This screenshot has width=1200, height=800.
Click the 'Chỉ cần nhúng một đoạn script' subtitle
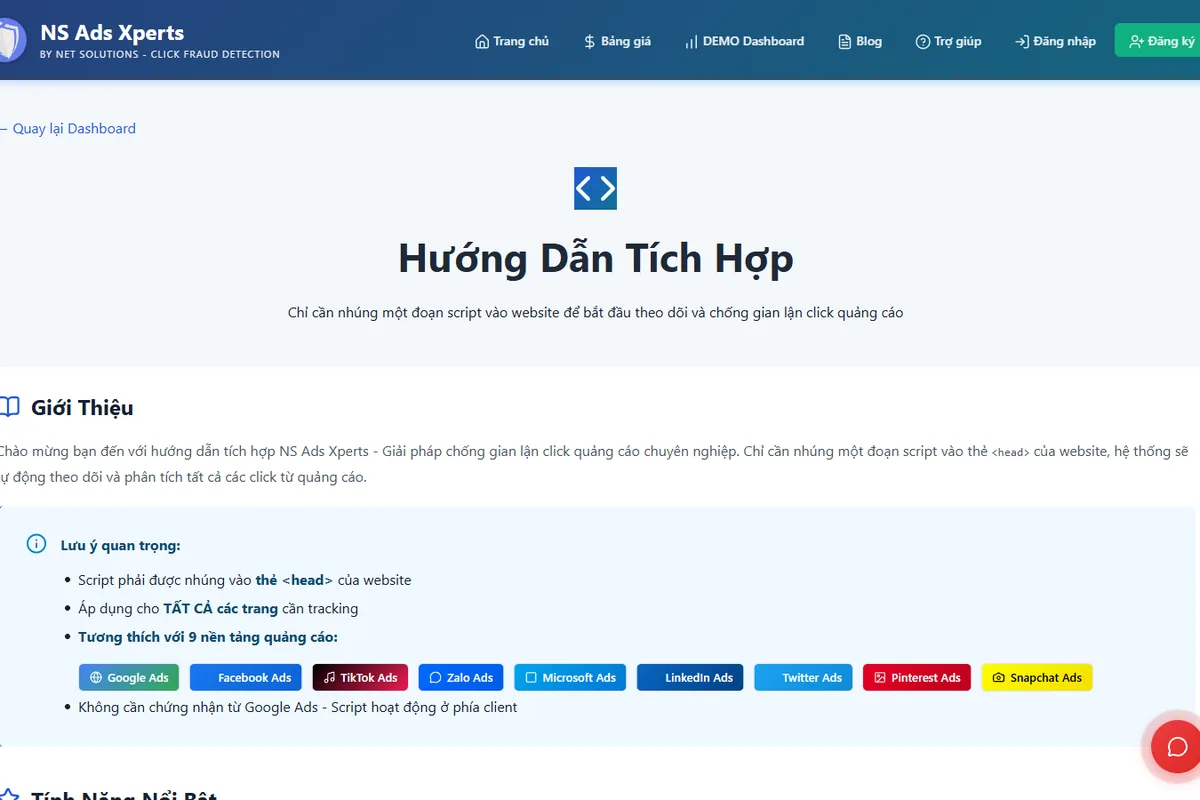coord(595,313)
